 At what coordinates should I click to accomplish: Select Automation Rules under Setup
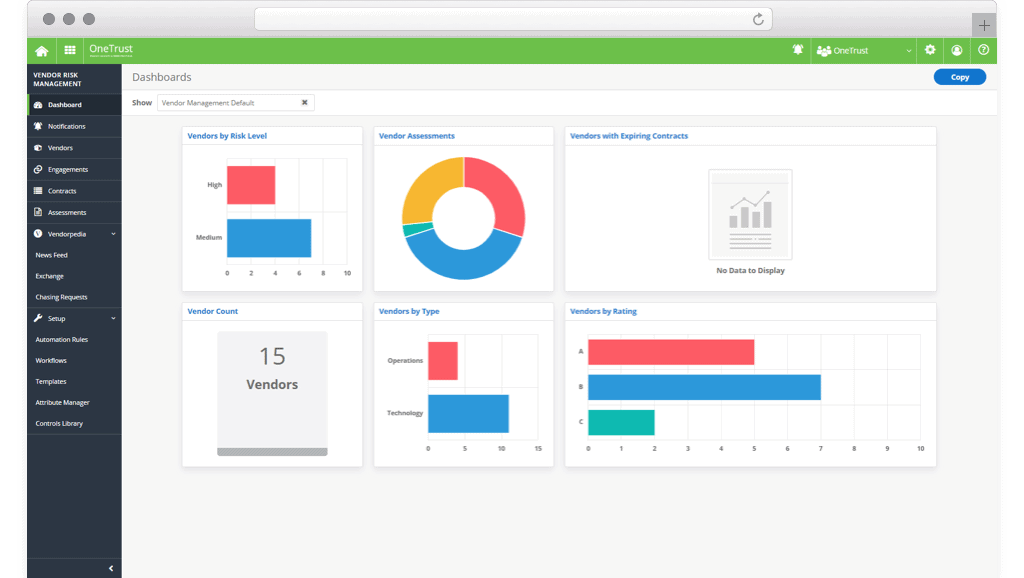(62, 340)
